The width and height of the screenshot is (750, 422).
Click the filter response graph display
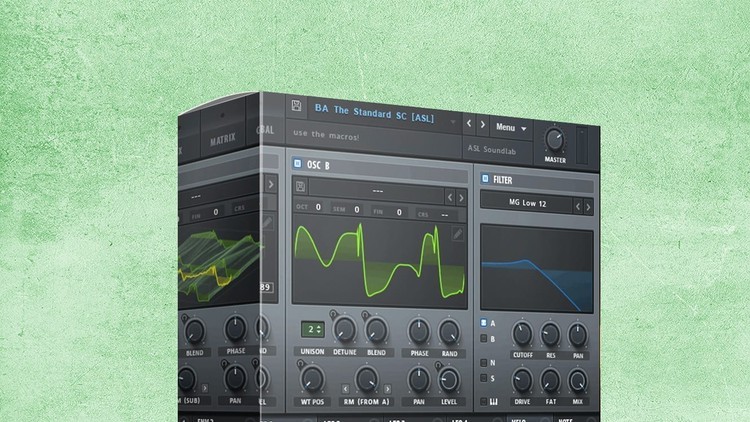coord(537,270)
